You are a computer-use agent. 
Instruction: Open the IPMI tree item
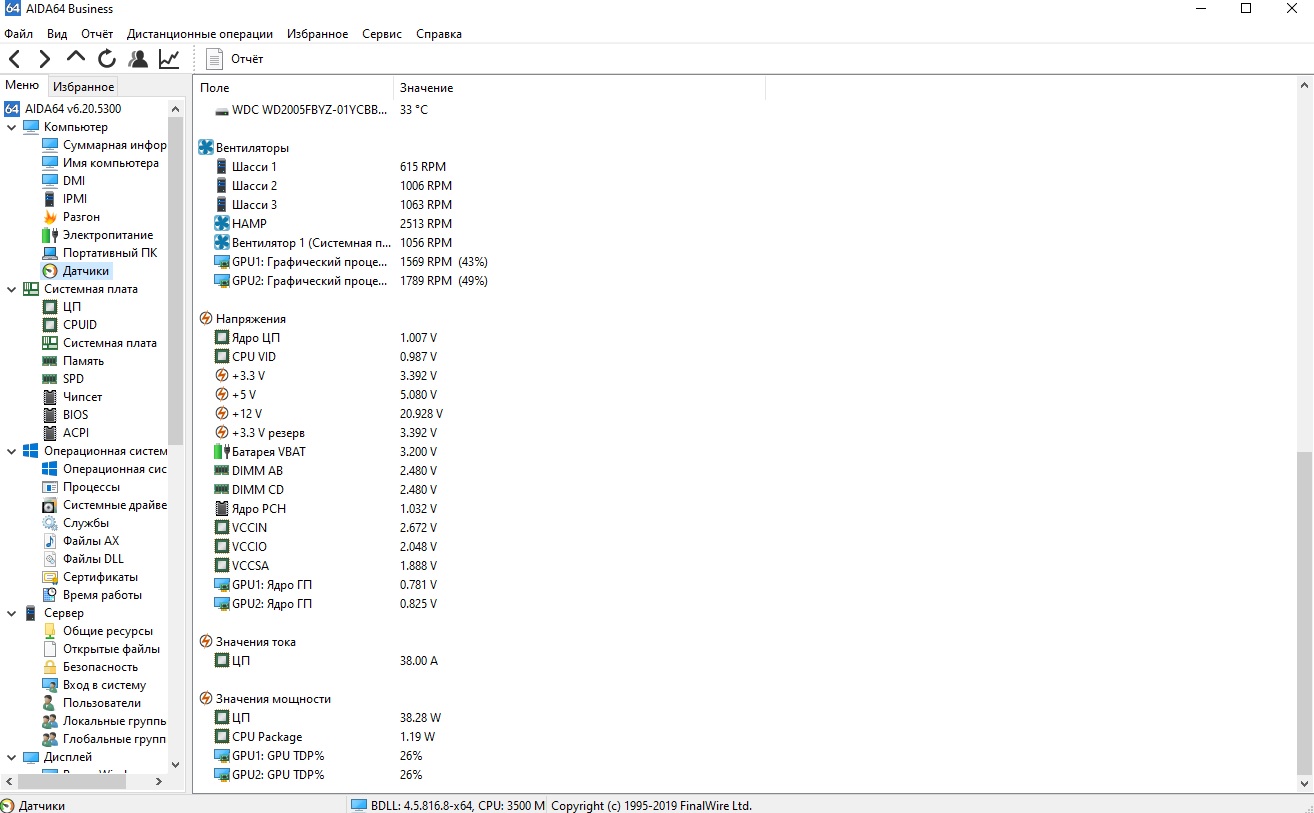tap(75, 199)
